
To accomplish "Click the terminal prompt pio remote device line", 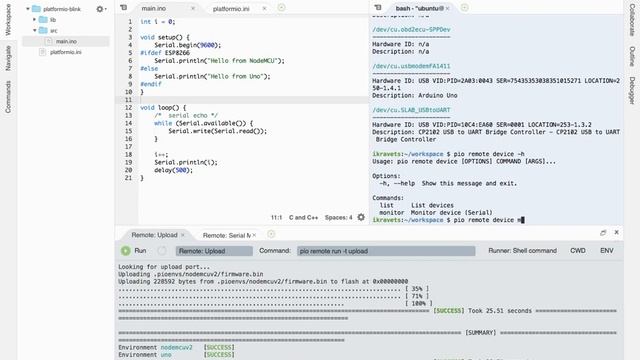I will click(448, 220).
